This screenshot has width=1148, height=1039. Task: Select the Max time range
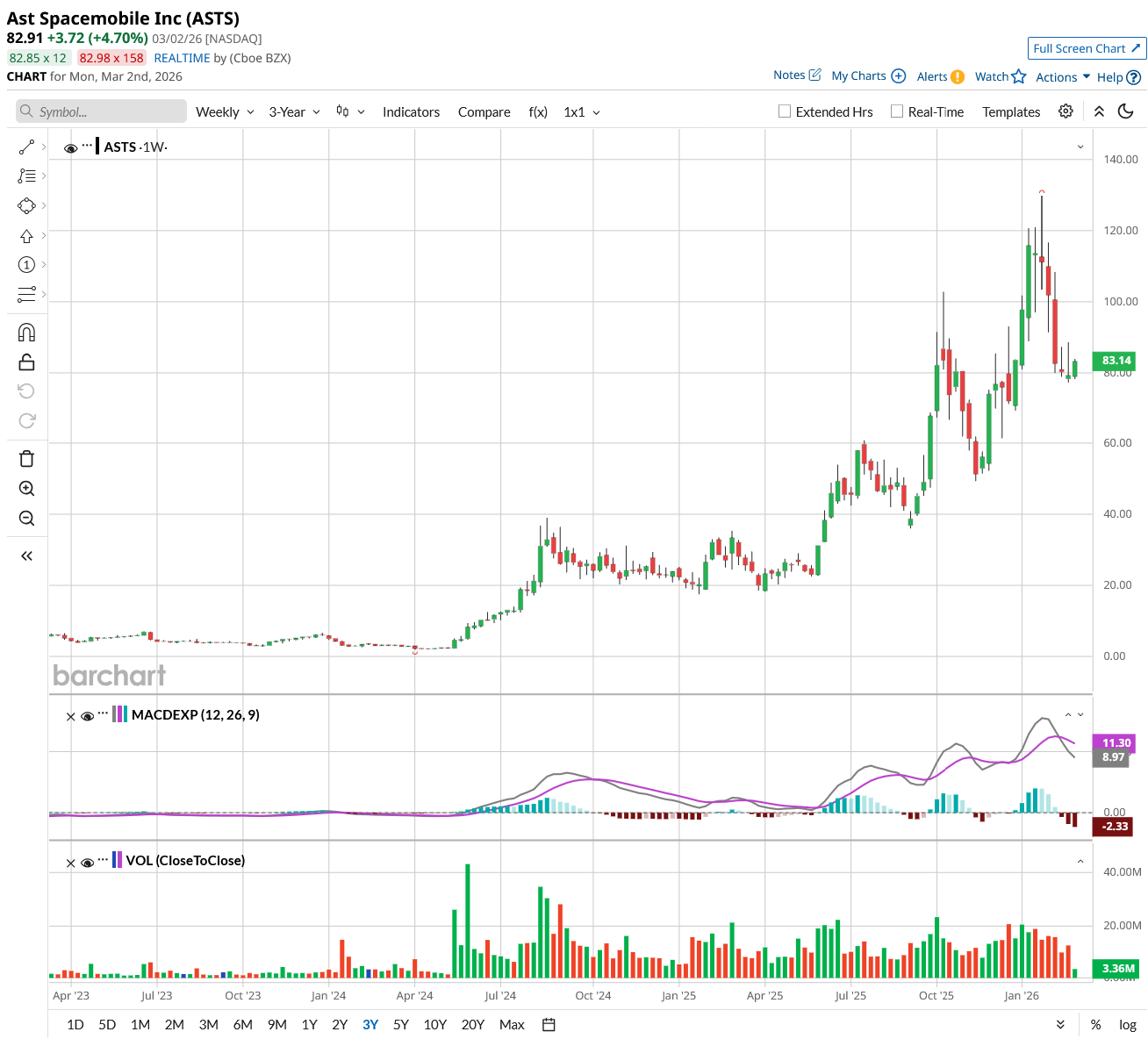coord(512,1025)
